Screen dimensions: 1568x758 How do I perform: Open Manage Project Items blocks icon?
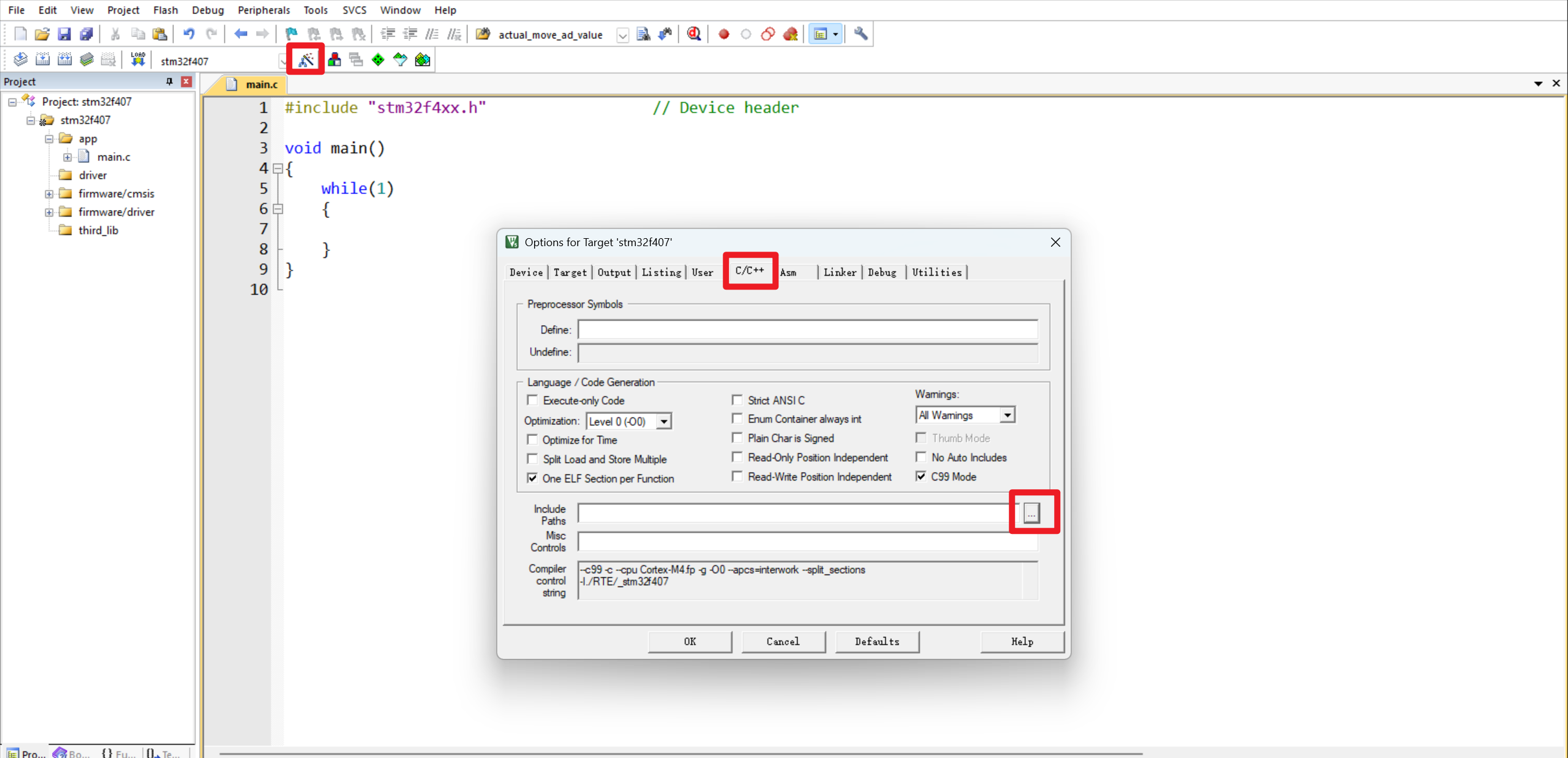pyautogui.click(x=334, y=59)
